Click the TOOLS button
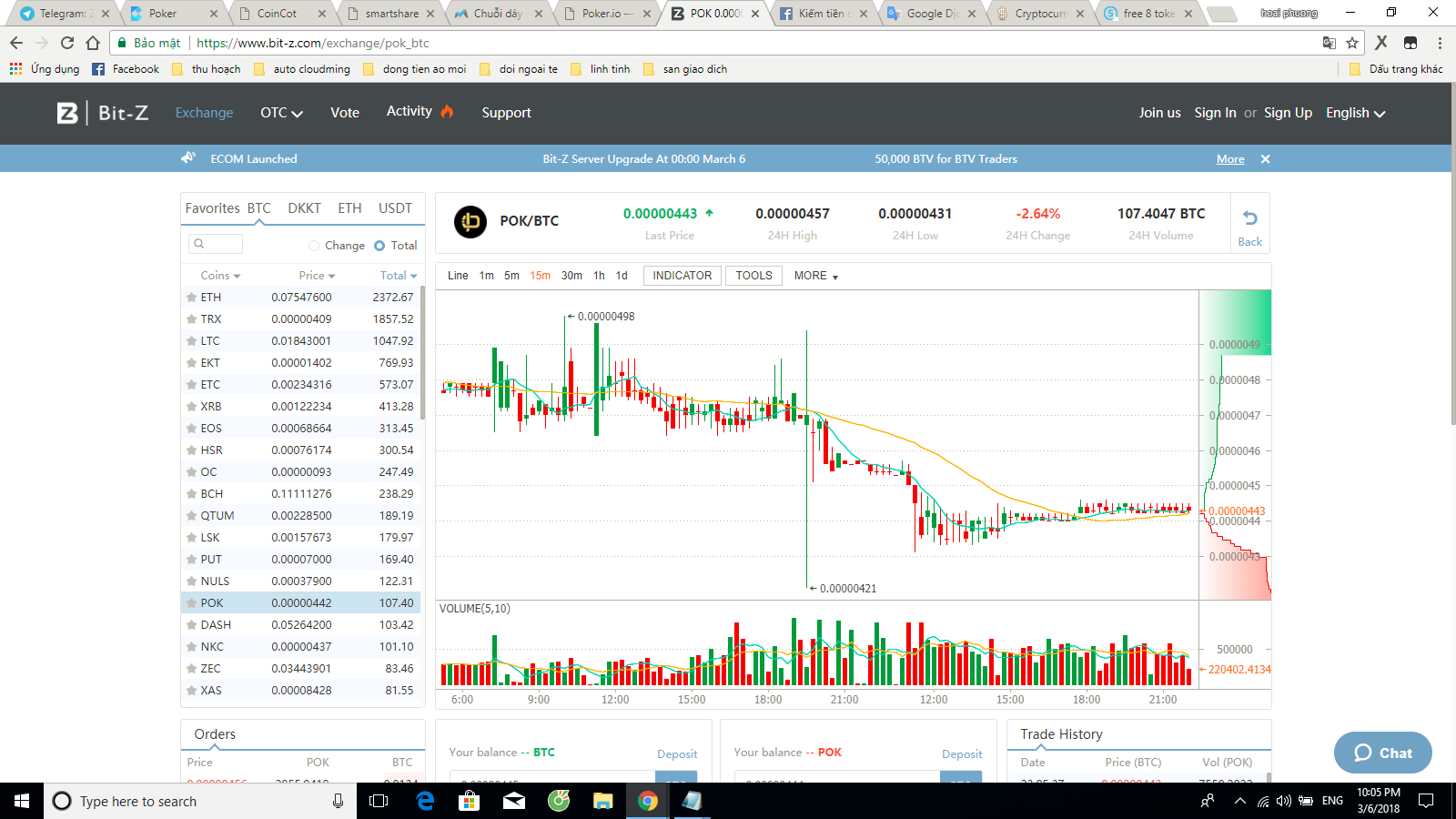 [x=753, y=276]
